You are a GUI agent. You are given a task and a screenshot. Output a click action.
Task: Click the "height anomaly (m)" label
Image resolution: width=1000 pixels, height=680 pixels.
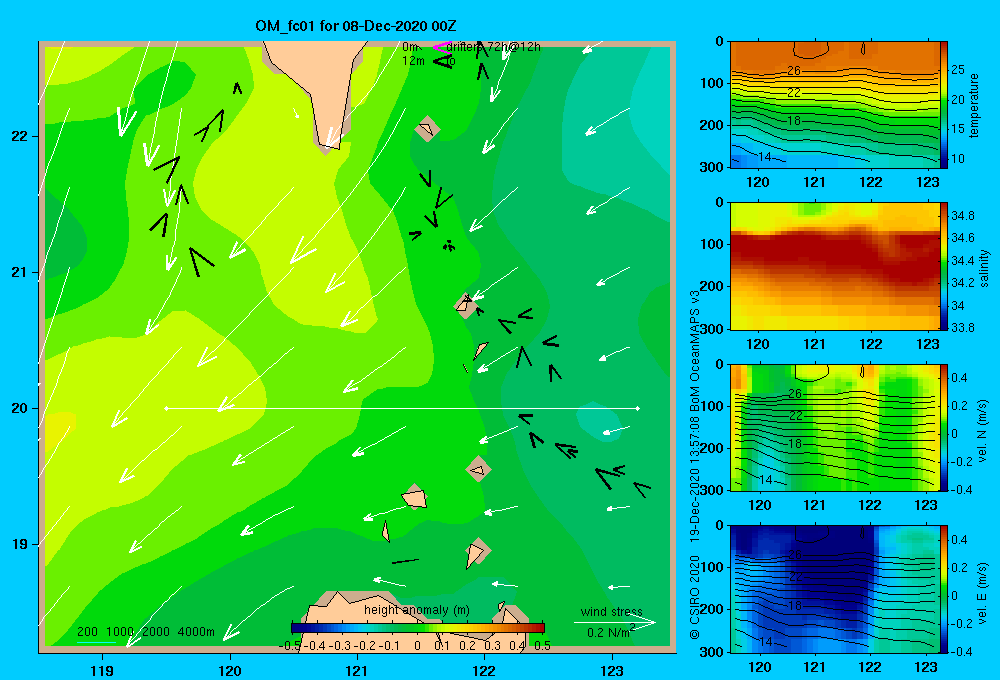pos(417,610)
